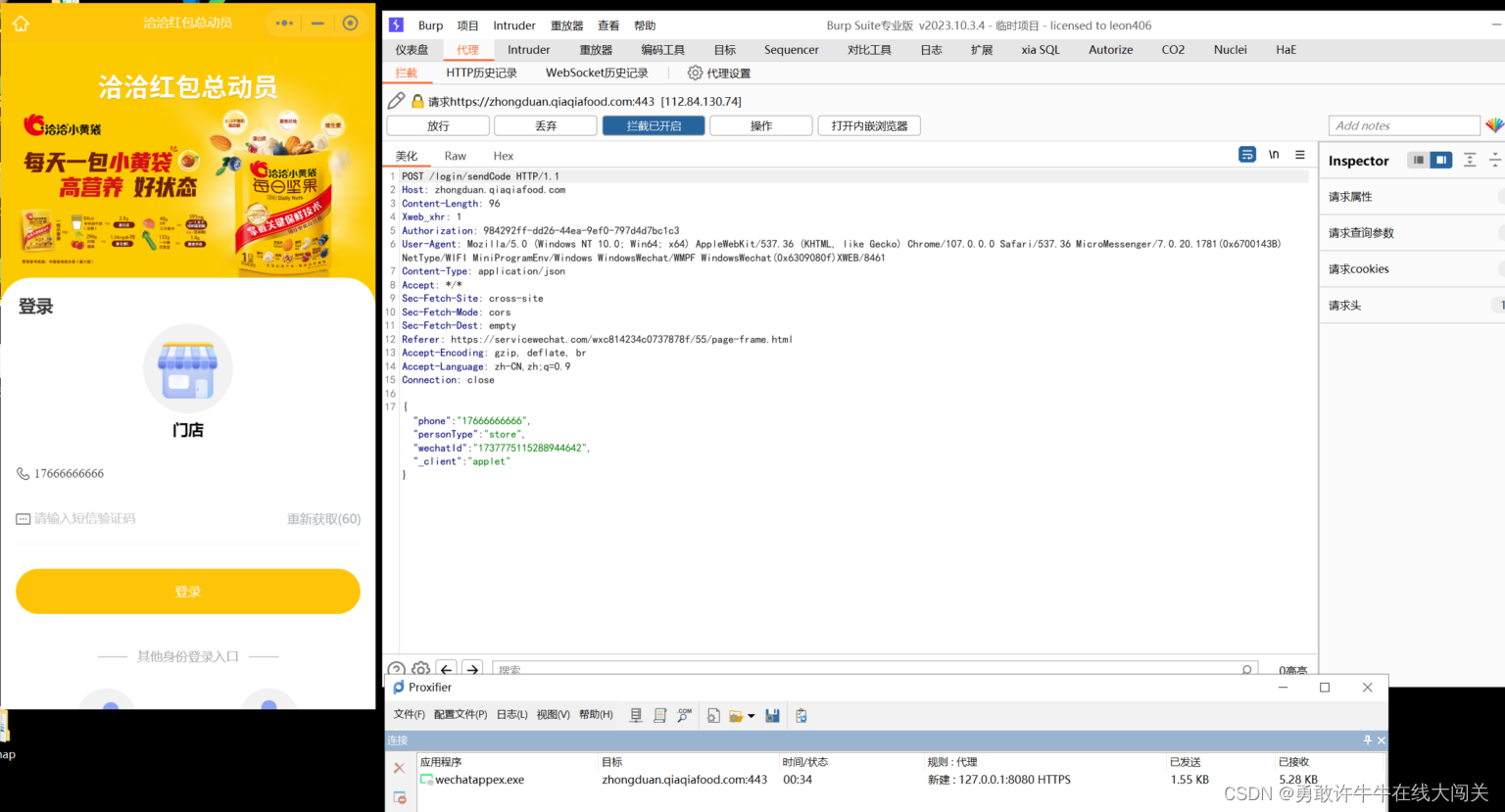Expand the 请求属性 Inspector section
The width and height of the screenshot is (1505, 812).
tap(1412, 197)
